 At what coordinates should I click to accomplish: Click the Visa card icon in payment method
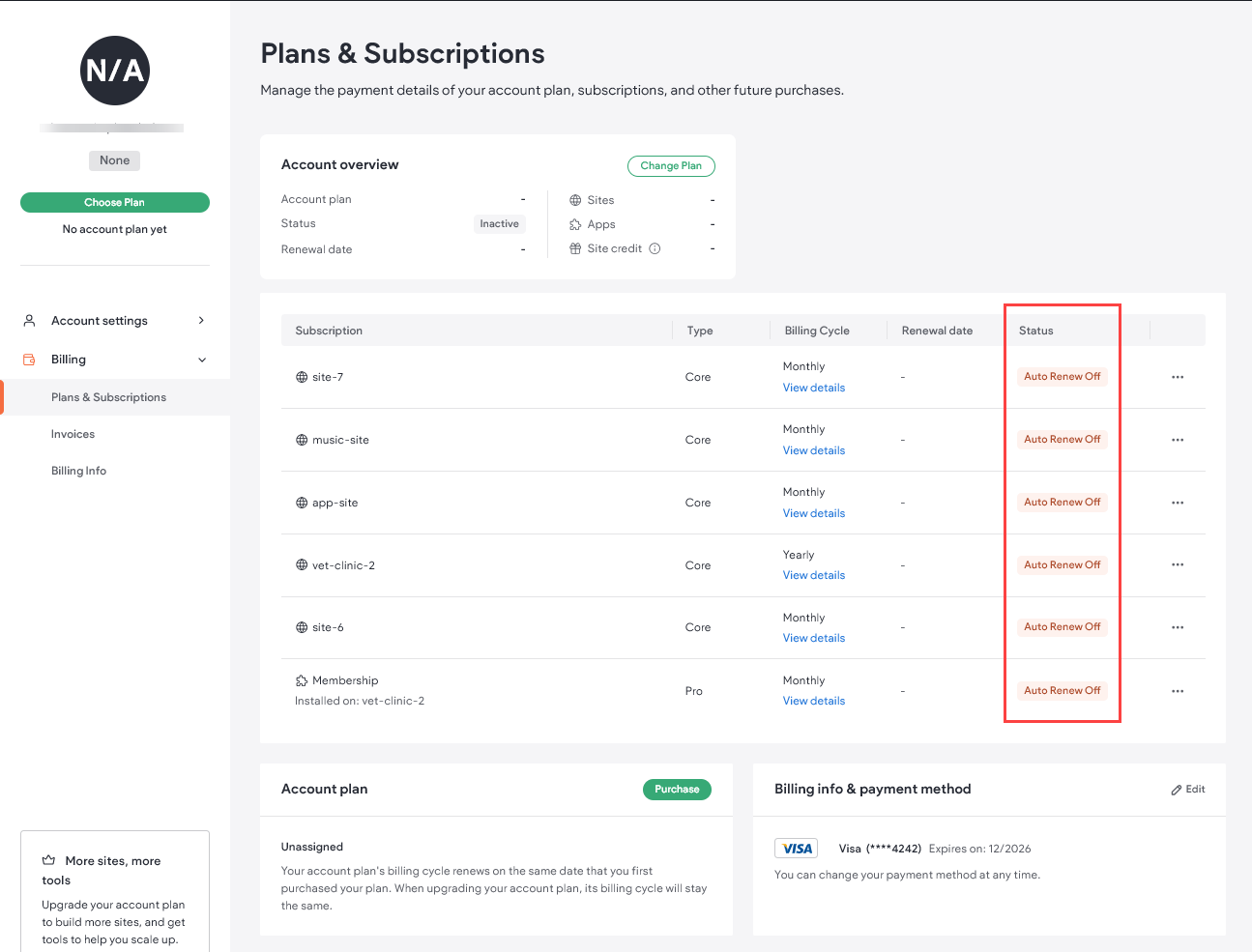point(796,849)
